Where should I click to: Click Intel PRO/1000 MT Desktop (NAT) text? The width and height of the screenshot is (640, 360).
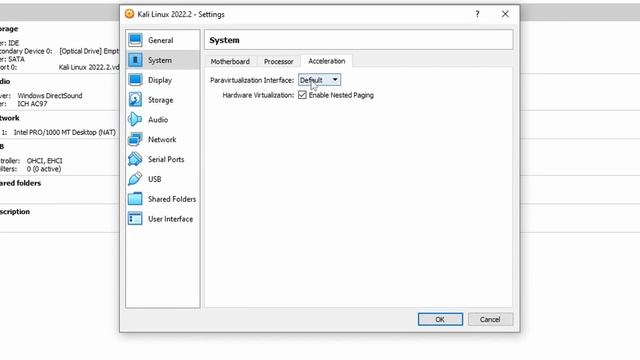tap(64, 132)
